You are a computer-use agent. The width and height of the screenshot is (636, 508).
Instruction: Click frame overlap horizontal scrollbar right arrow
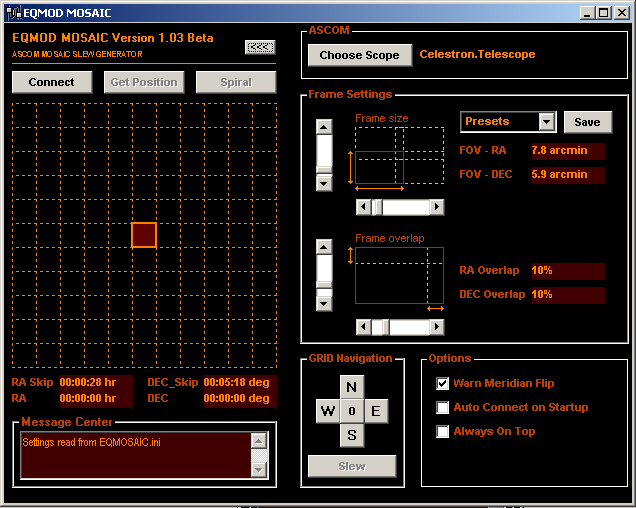437,327
